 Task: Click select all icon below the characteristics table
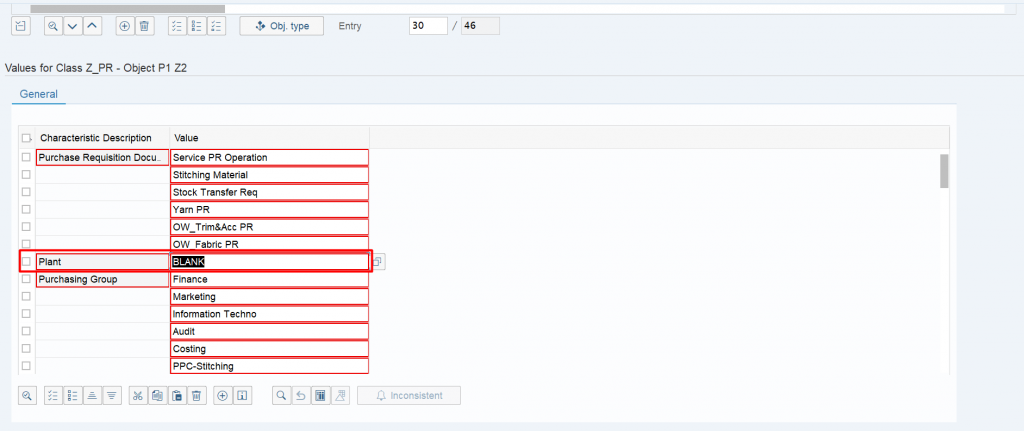(53, 395)
